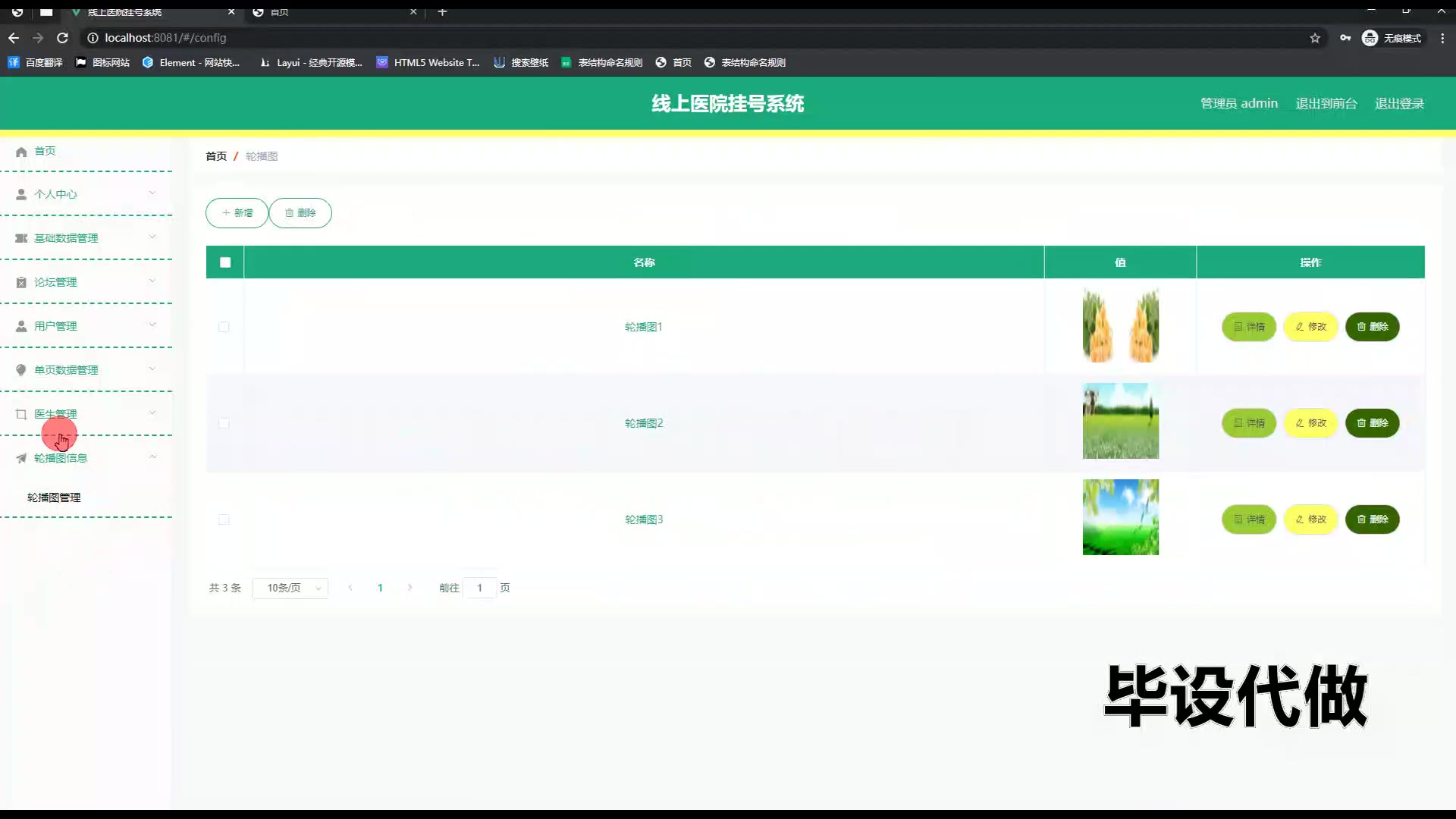
Task: Expand the 医生管理 menu chevron
Action: [152, 413]
